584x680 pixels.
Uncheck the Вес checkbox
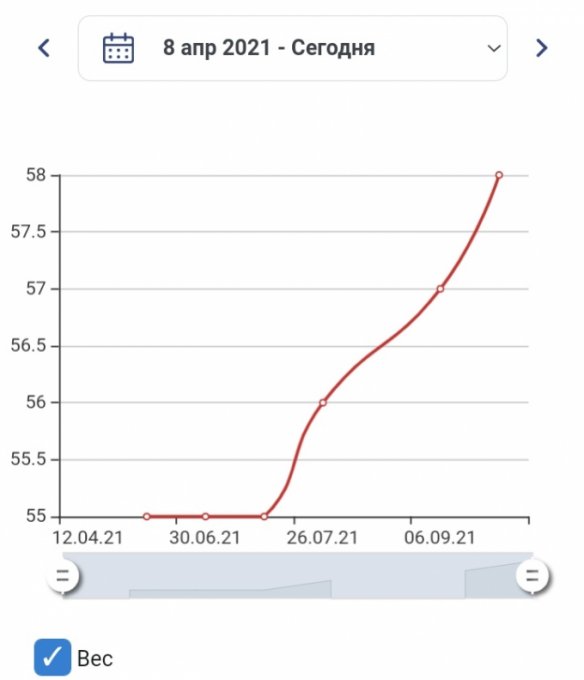(x=52, y=657)
